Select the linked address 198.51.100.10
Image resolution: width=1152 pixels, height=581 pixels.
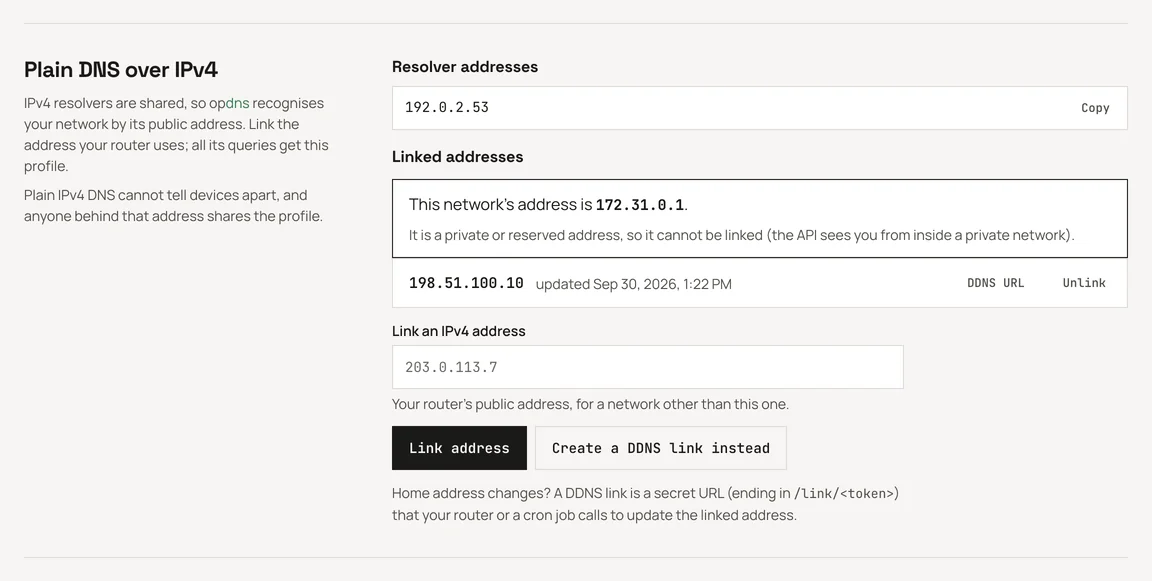point(466,283)
